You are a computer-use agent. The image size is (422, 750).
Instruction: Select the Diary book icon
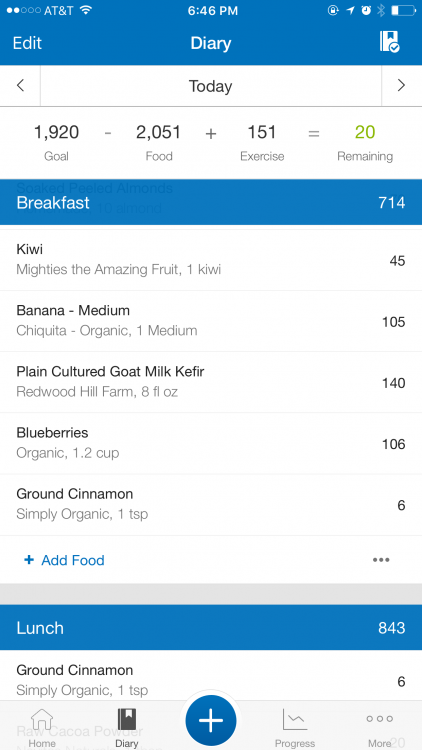click(x=127, y=720)
